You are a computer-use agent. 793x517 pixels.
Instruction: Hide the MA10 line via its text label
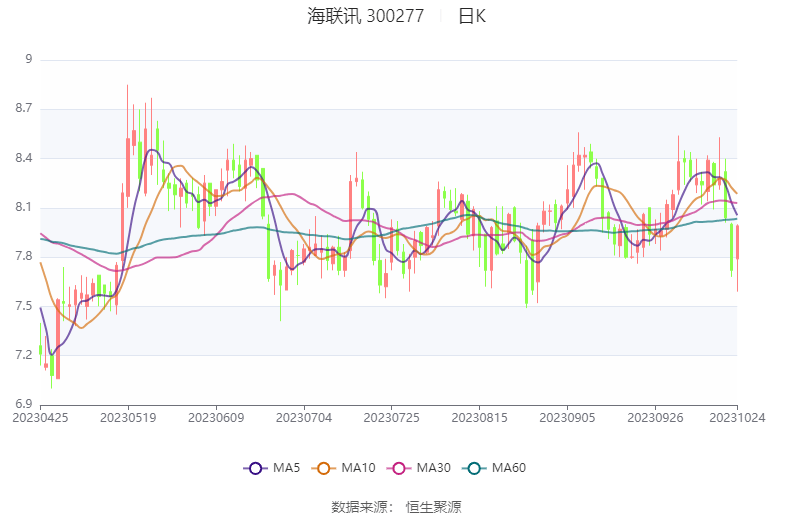click(x=359, y=468)
